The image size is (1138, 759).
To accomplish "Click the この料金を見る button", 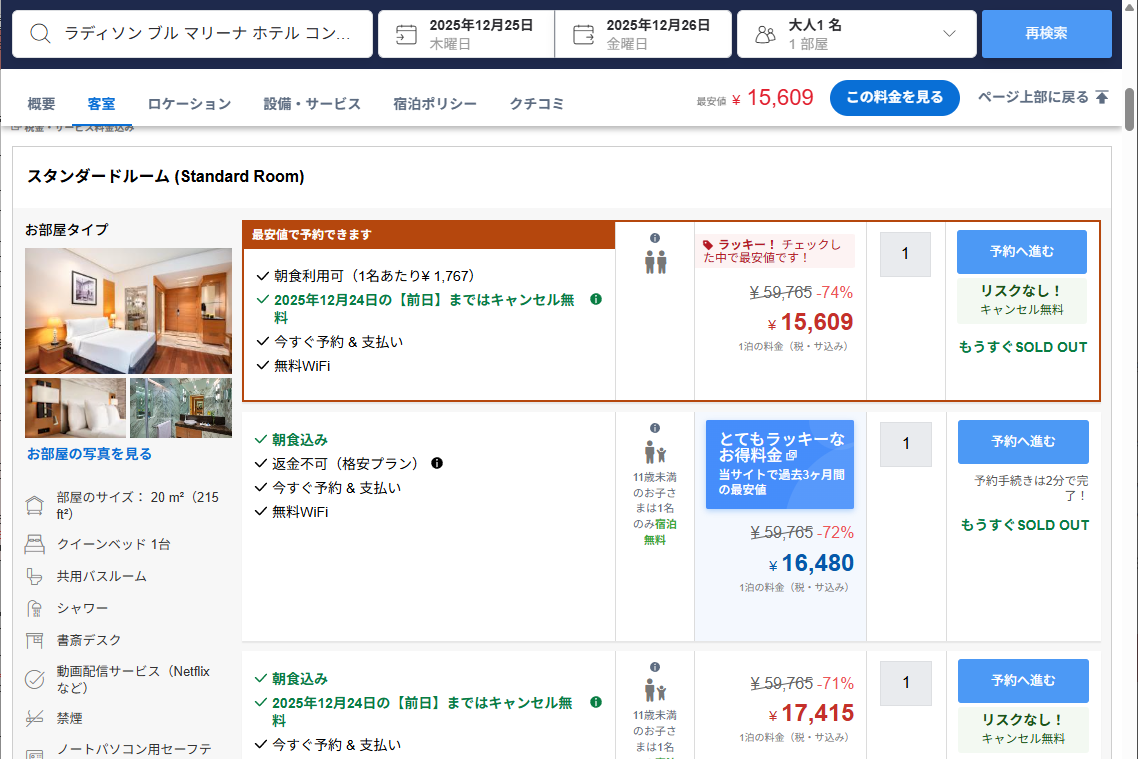I will [x=894, y=98].
